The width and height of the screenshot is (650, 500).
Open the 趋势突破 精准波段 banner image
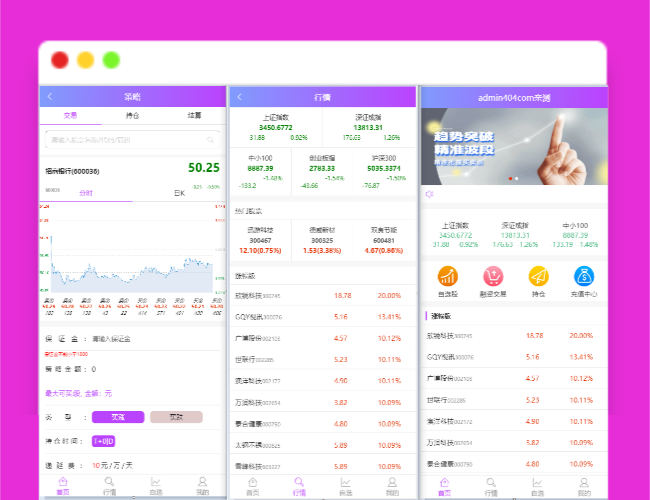pos(514,146)
